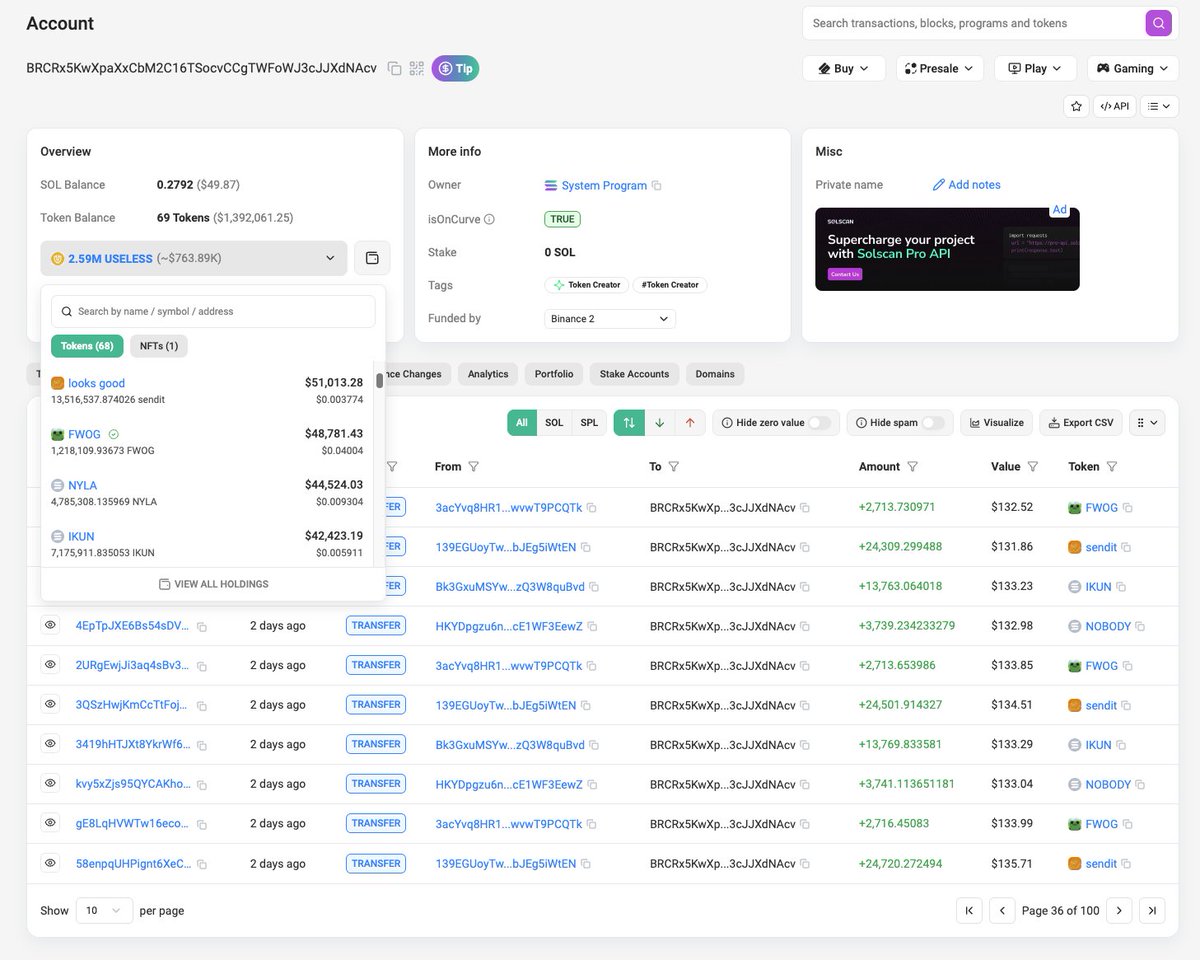
Task: Click the isOnCurve info icon
Action: [x=489, y=219]
